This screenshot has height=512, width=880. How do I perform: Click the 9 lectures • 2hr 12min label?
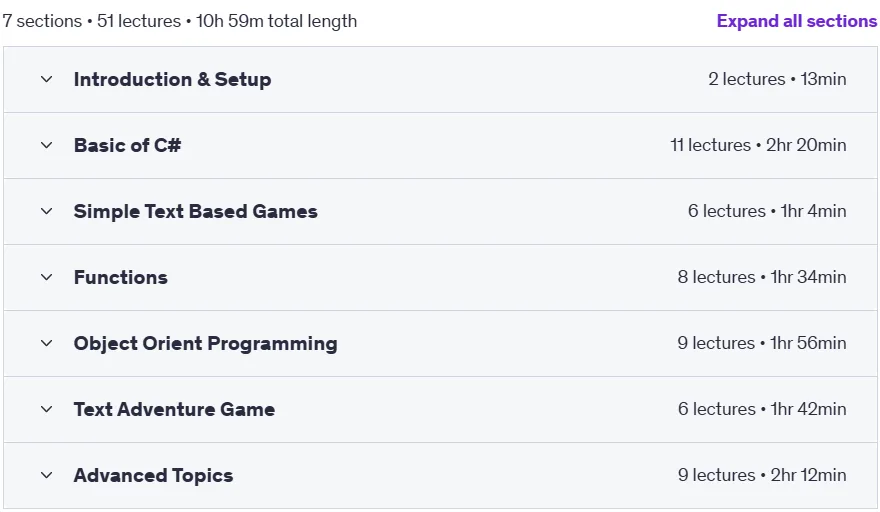[762, 475]
